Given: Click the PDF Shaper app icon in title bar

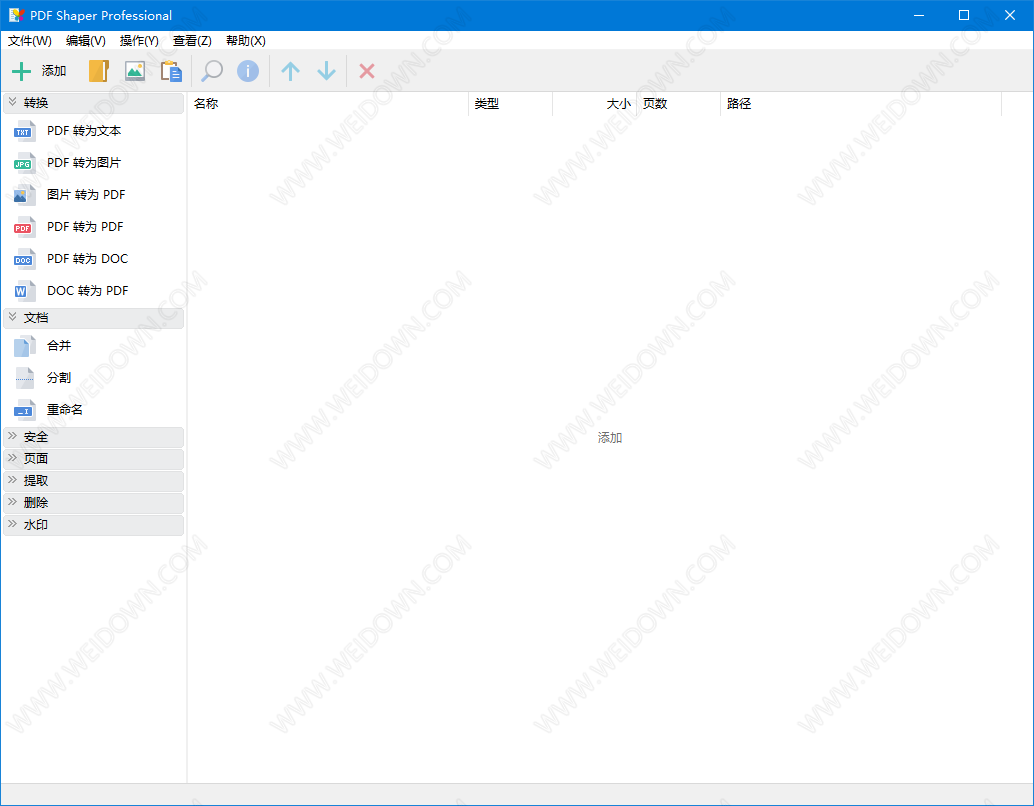Looking at the screenshot, I should [x=16, y=15].
